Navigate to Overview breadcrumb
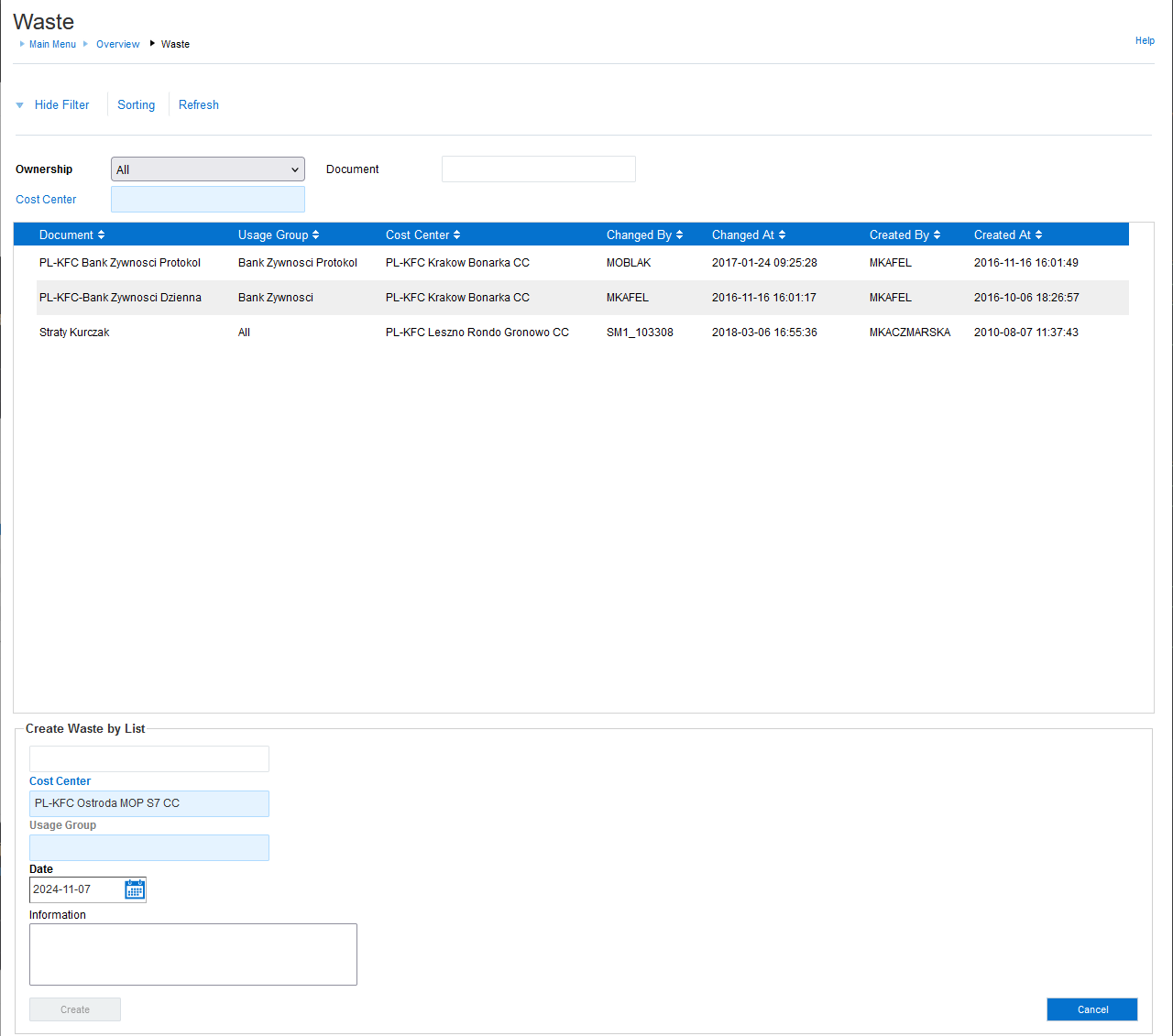The image size is (1173, 1036). [117, 44]
